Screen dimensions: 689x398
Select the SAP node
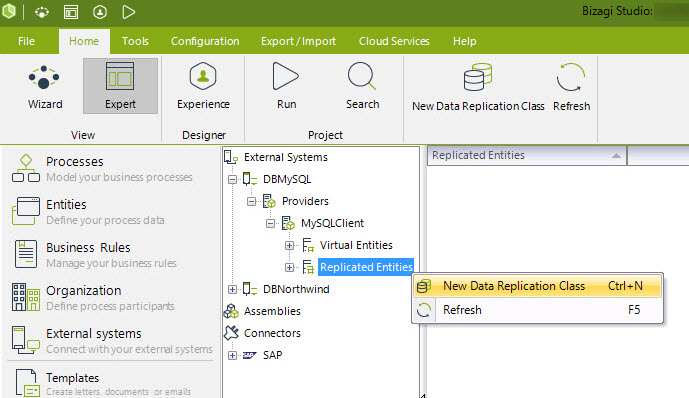(272, 355)
